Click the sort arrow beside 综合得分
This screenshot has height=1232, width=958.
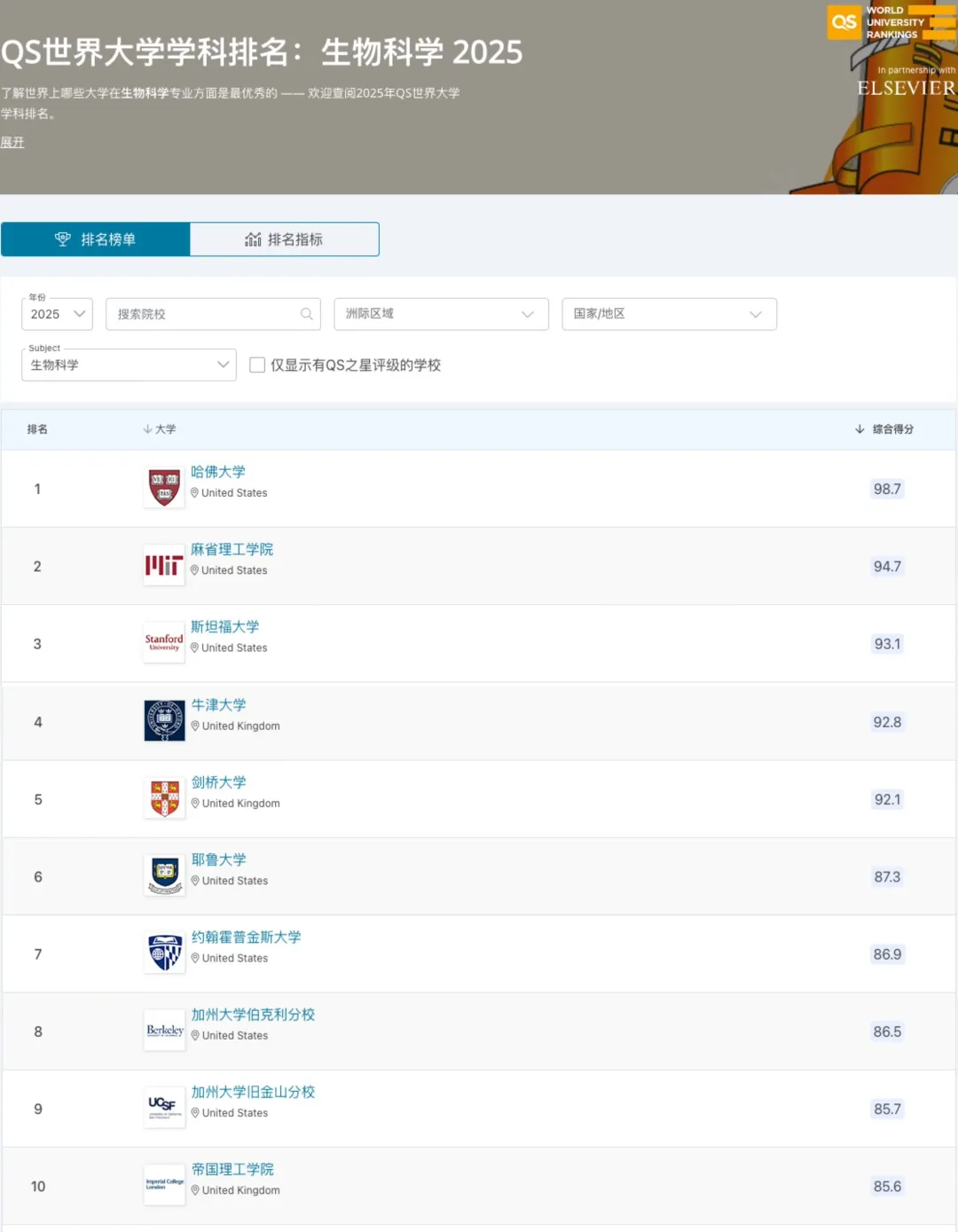(x=860, y=429)
